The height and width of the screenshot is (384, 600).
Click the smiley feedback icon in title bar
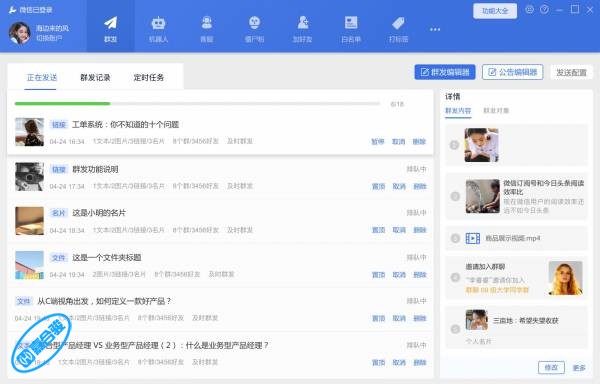[x=530, y=10]
